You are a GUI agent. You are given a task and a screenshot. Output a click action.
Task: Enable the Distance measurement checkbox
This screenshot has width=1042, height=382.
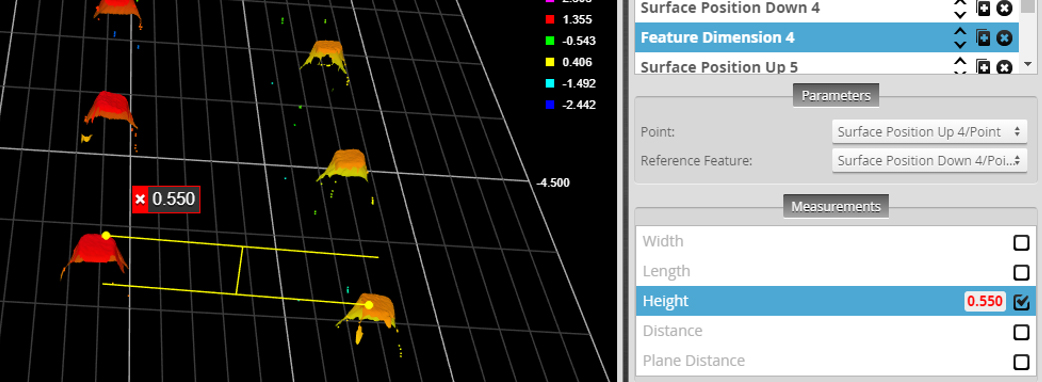(x=1021, y=332)
